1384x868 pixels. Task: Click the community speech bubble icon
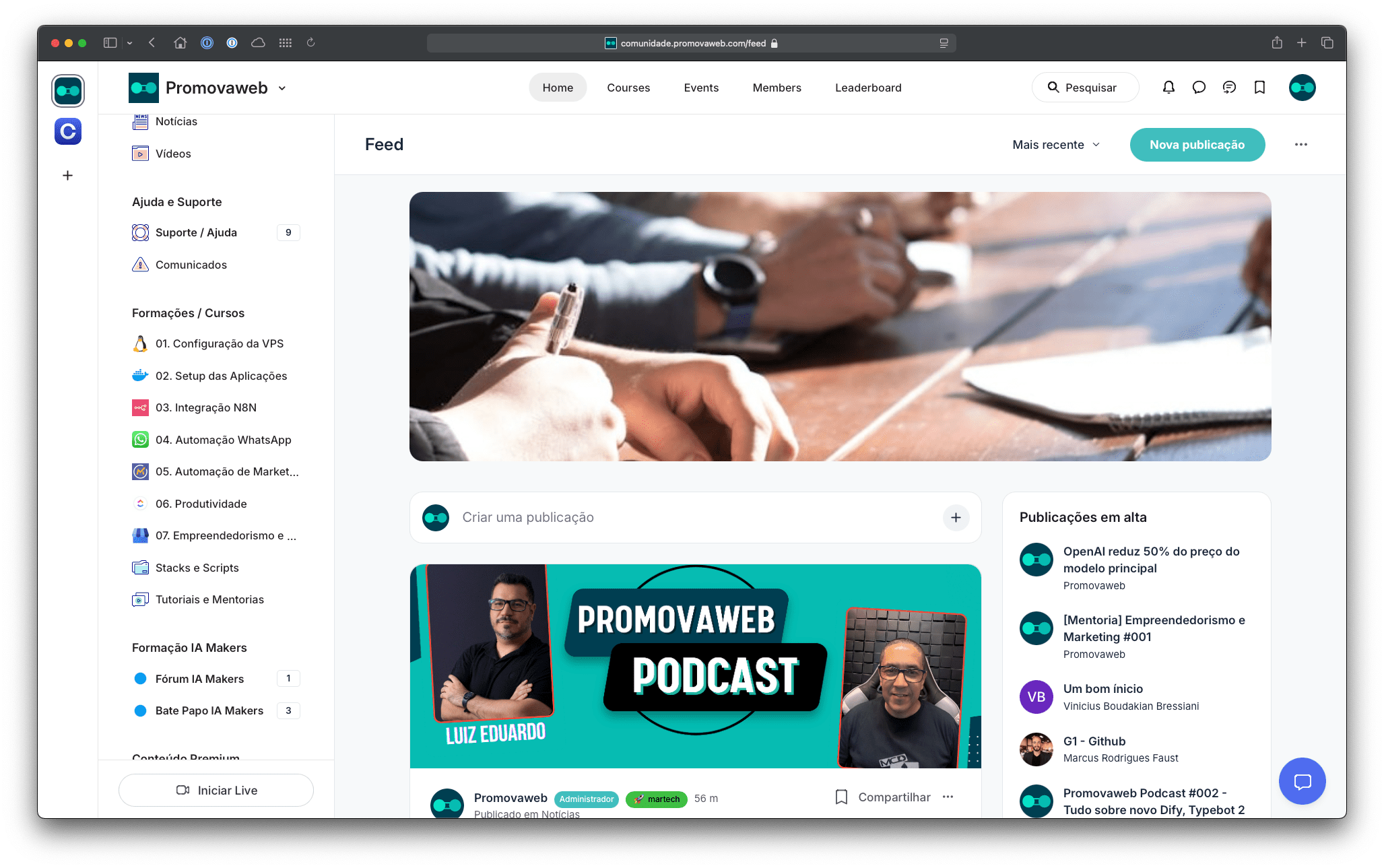[x=1197, y=88]
